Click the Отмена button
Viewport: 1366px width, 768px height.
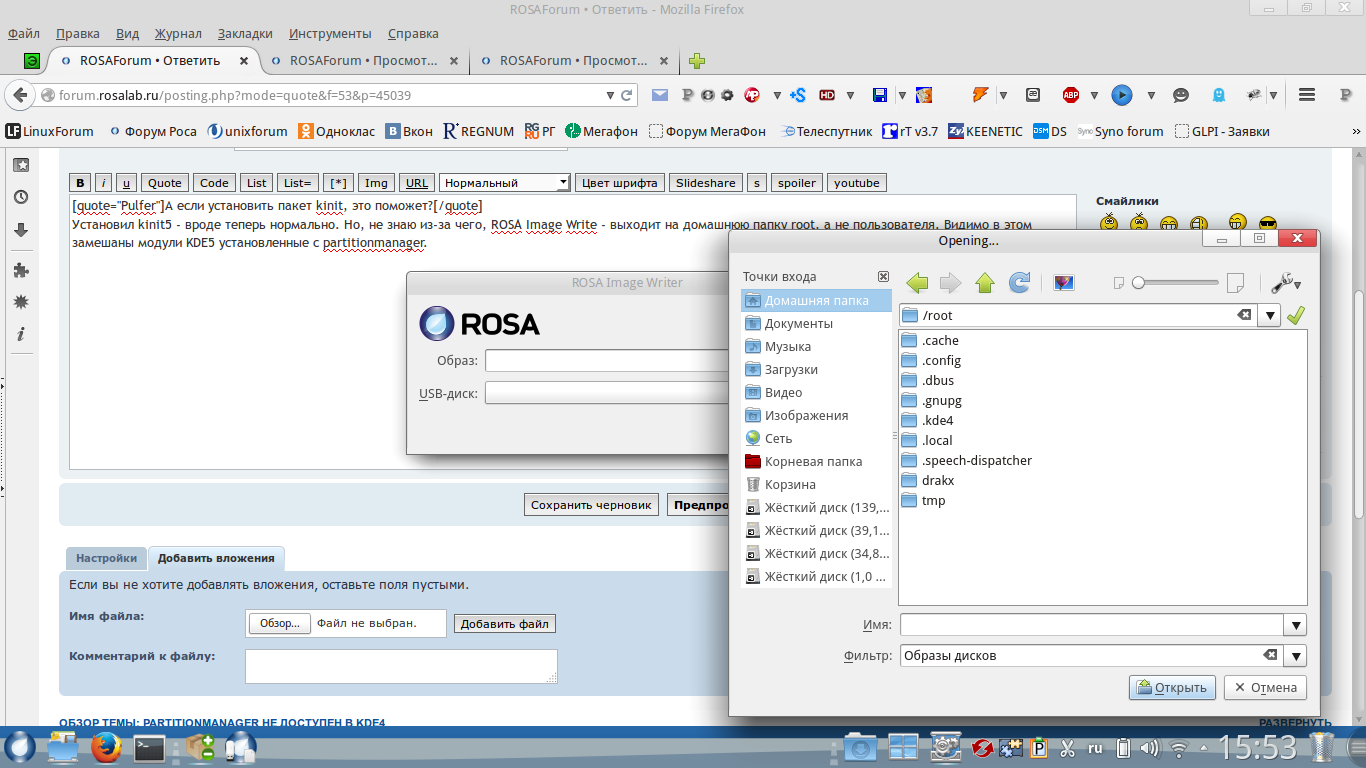pos(1265,687)
